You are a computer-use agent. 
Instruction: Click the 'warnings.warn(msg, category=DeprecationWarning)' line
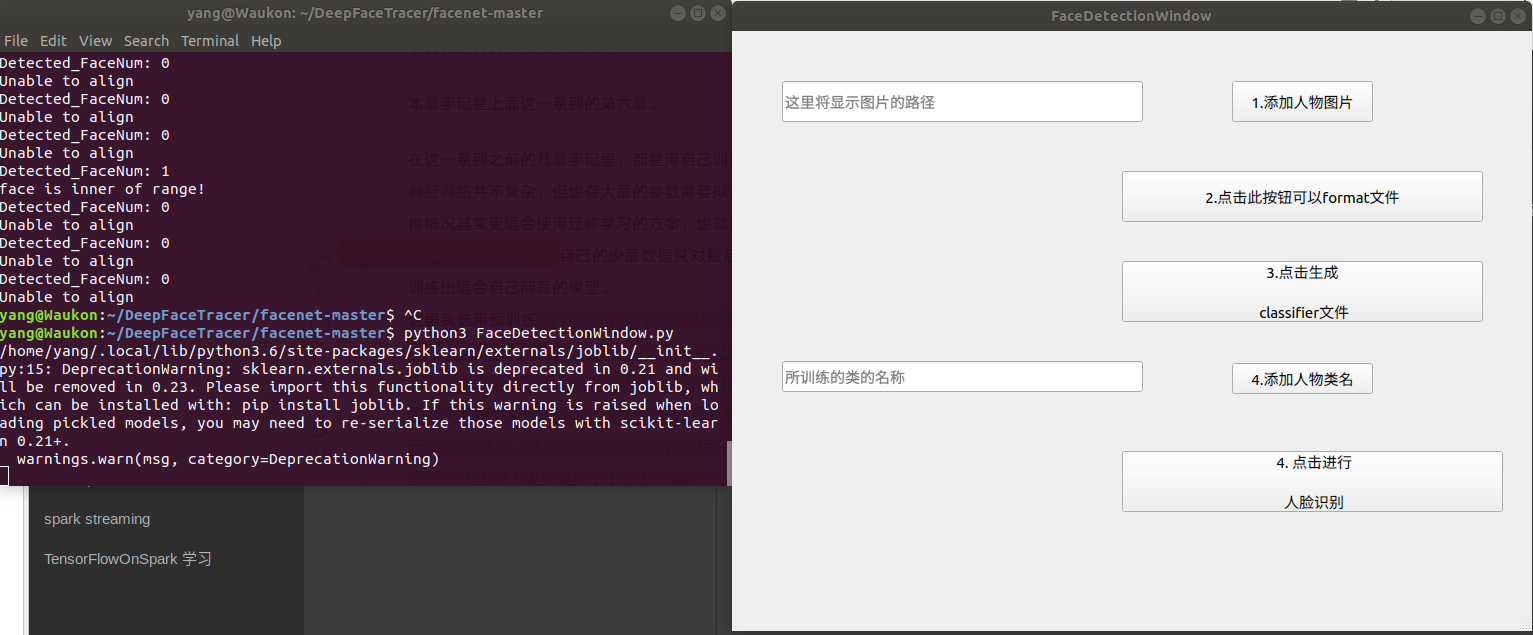tap(228, 459)
